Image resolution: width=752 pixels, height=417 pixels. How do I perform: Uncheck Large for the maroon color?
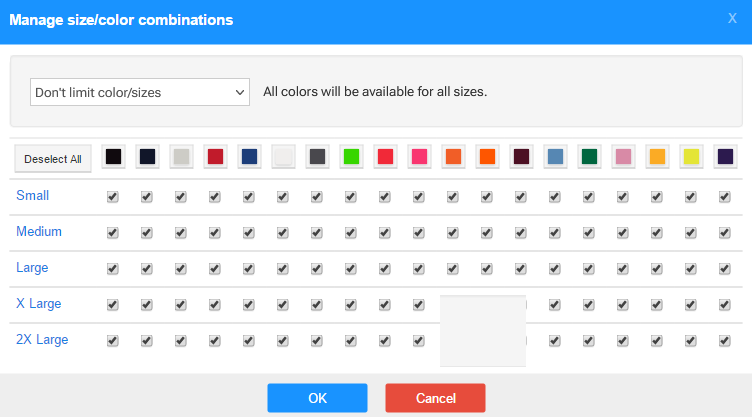(520, 269)
